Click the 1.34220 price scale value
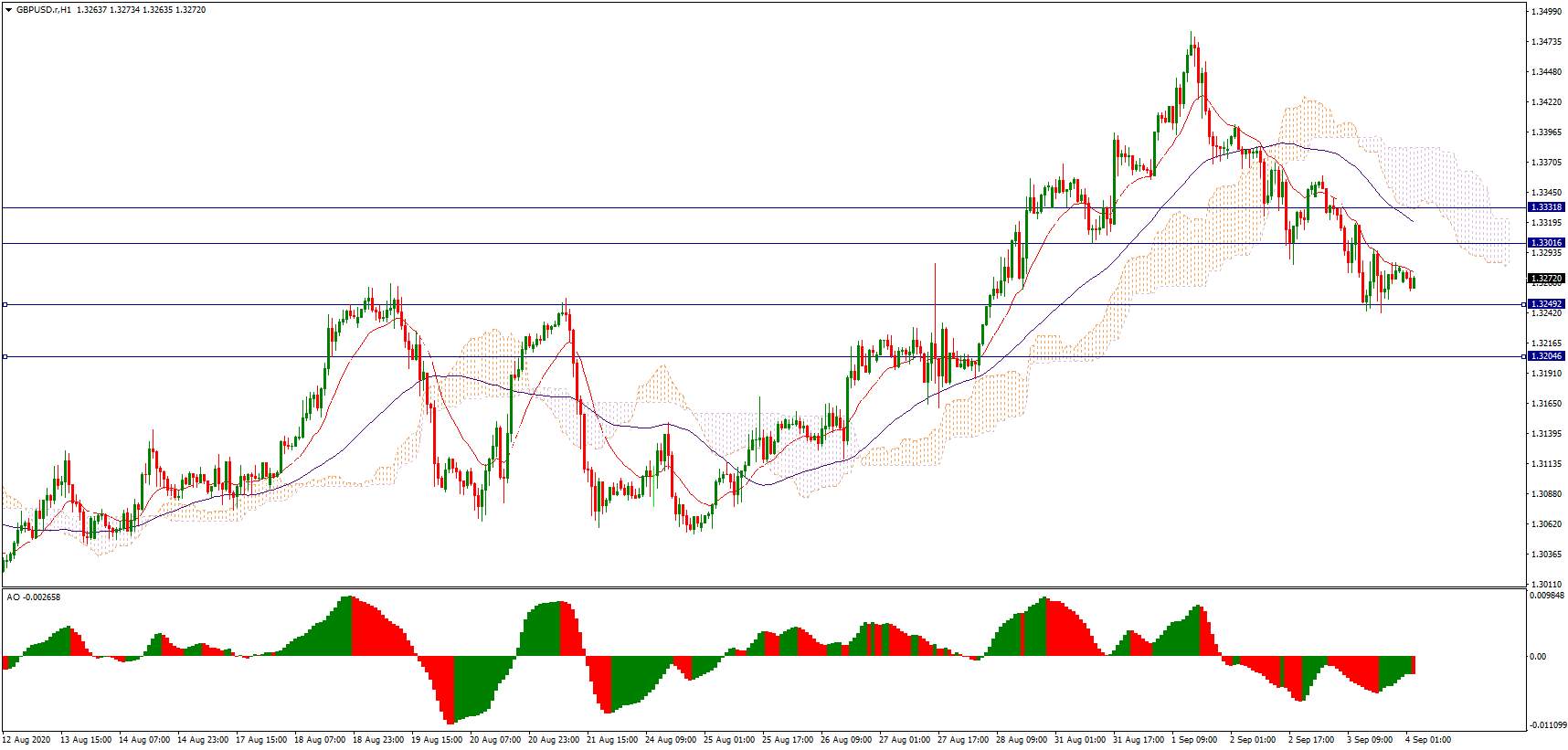Screen dimensions: 1568x750 [1546, 102]
